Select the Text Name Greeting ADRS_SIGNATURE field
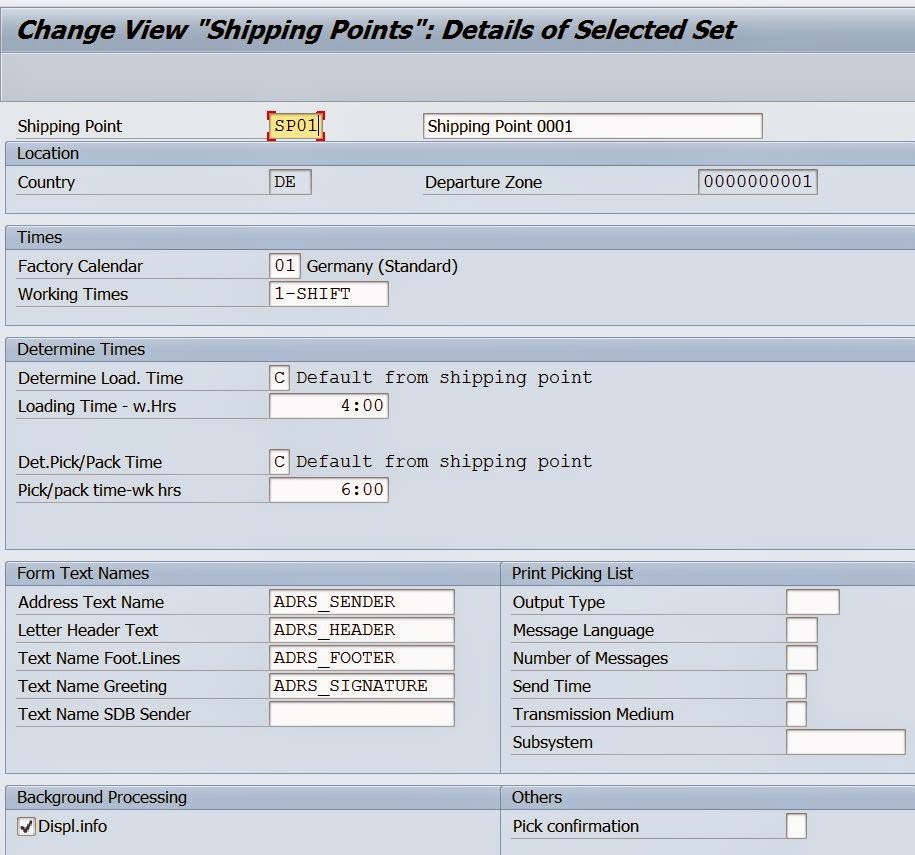Screen dimensions: 915x855 coord(360,686)
